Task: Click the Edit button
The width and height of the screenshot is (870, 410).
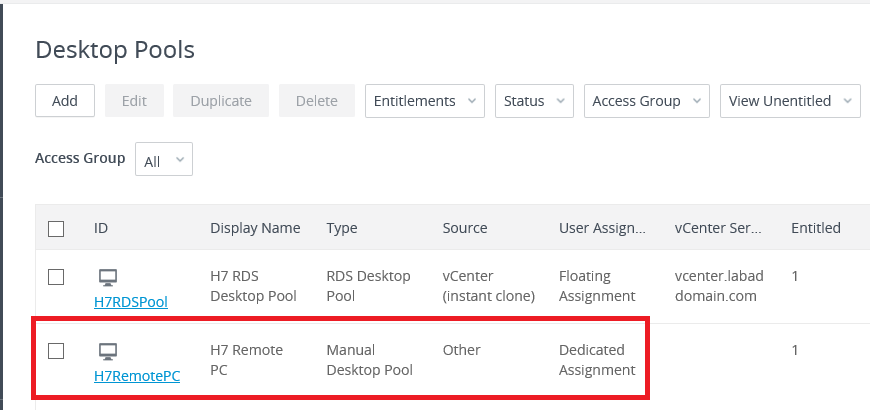Action: (x=134, y=101)
